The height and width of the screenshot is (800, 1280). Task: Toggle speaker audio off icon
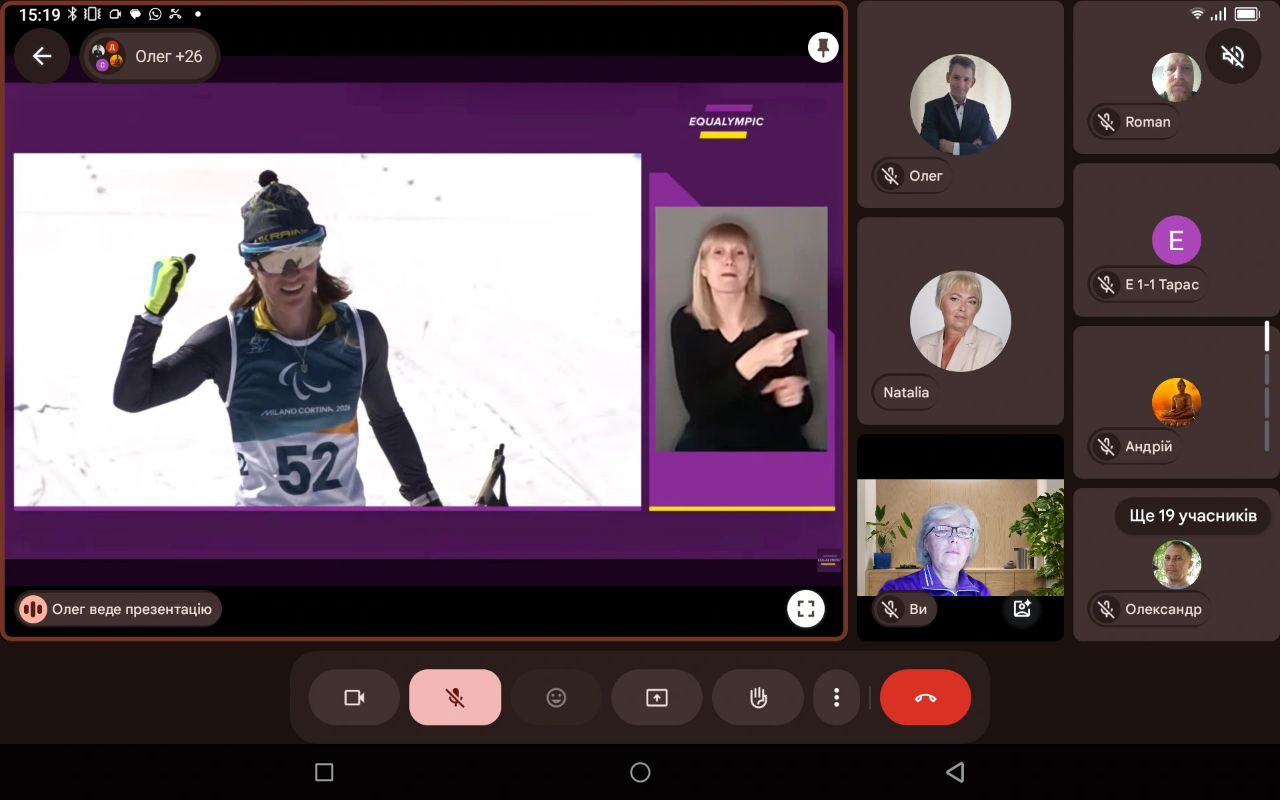[1233, 56]
